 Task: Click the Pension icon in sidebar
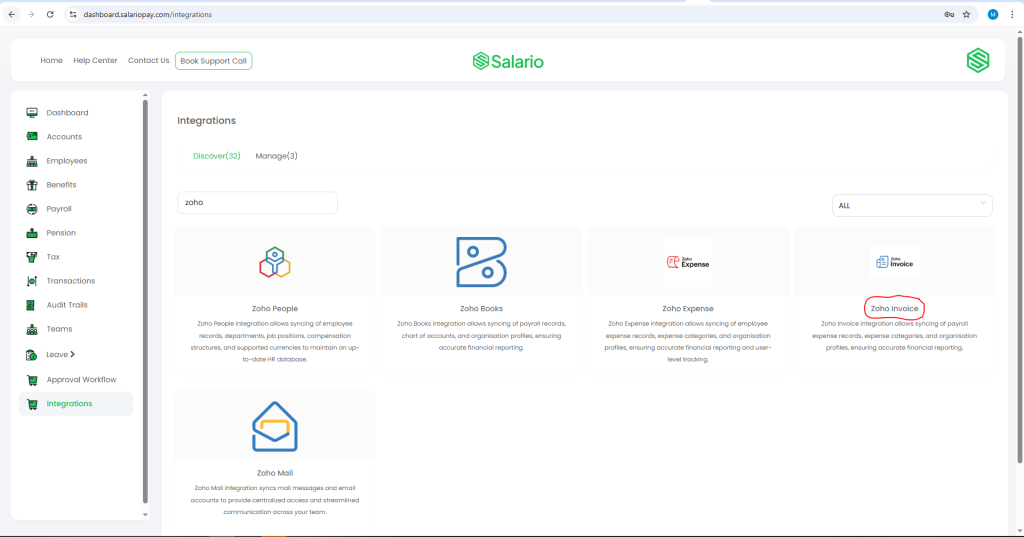[x=31, y=233]
